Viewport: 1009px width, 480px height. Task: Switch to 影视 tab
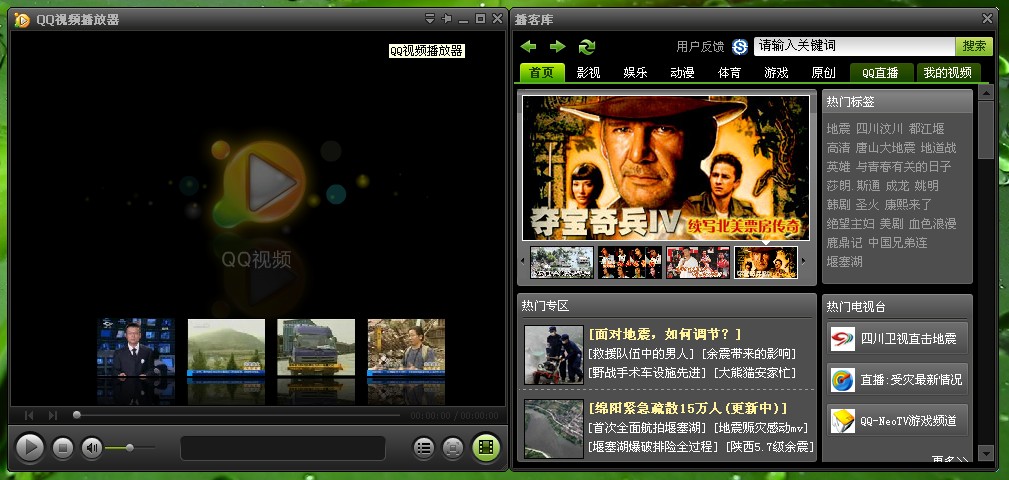click(588, 73)
